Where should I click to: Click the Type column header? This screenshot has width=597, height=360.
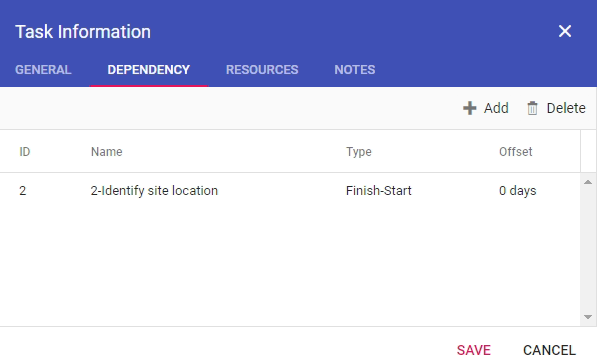pyautogui.click(x=359, y=152)
